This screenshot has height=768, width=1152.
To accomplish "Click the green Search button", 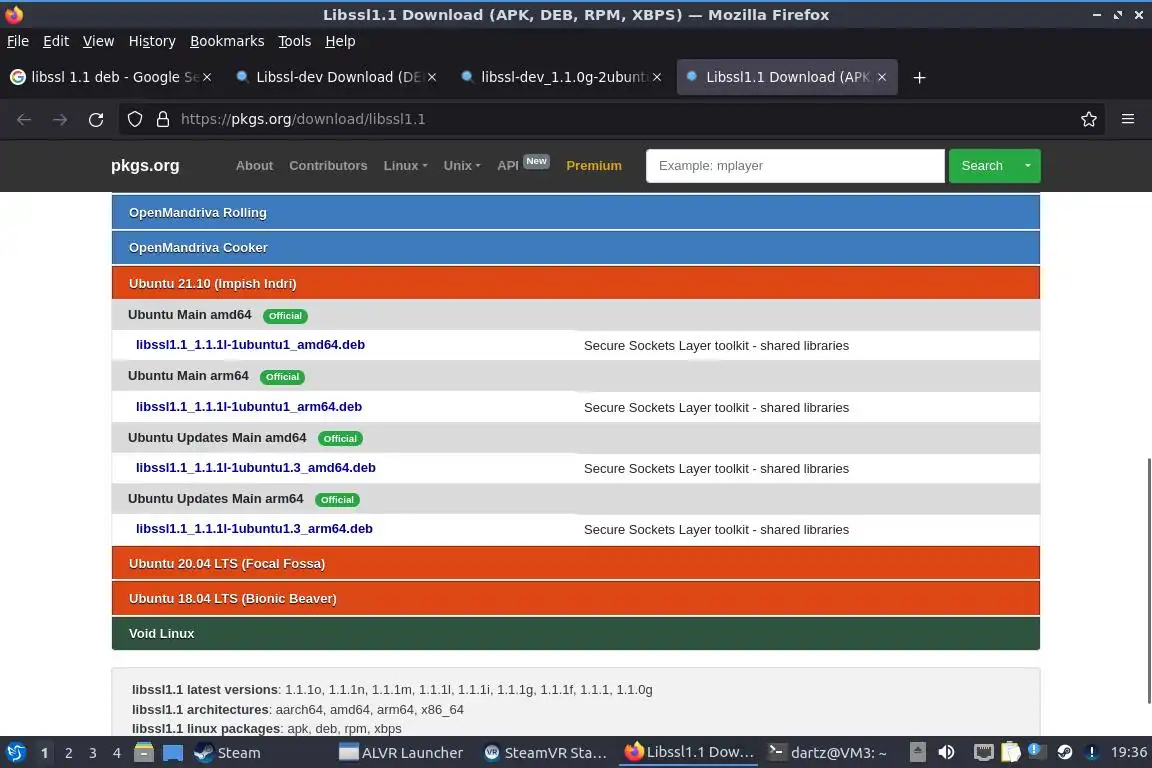I will tap(982, 165).
